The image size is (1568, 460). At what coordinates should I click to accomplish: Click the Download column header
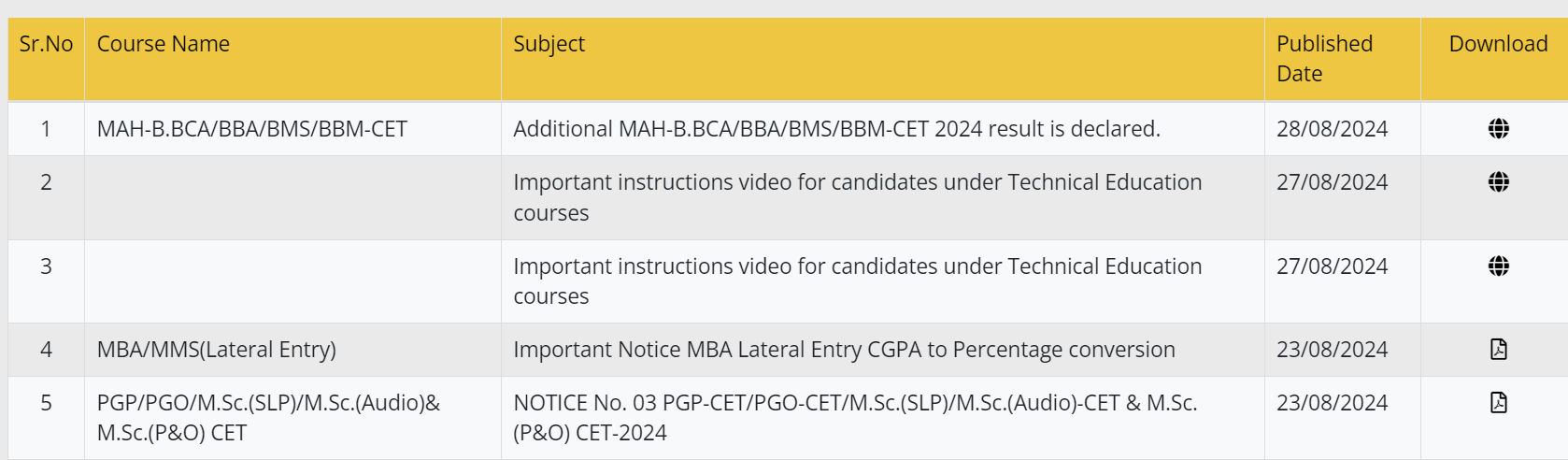tap(1498, 44)
